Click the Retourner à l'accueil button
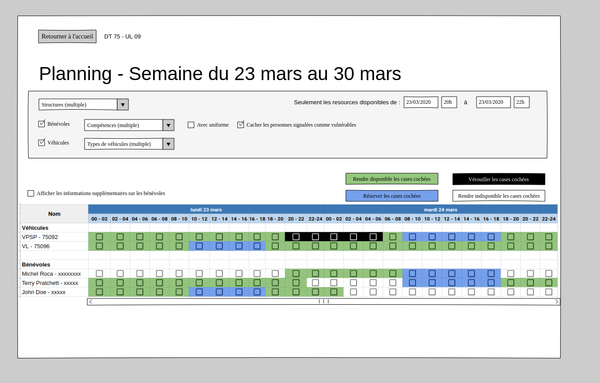The height and width of the screenshot is (383, 600). [x=67, y=37]
